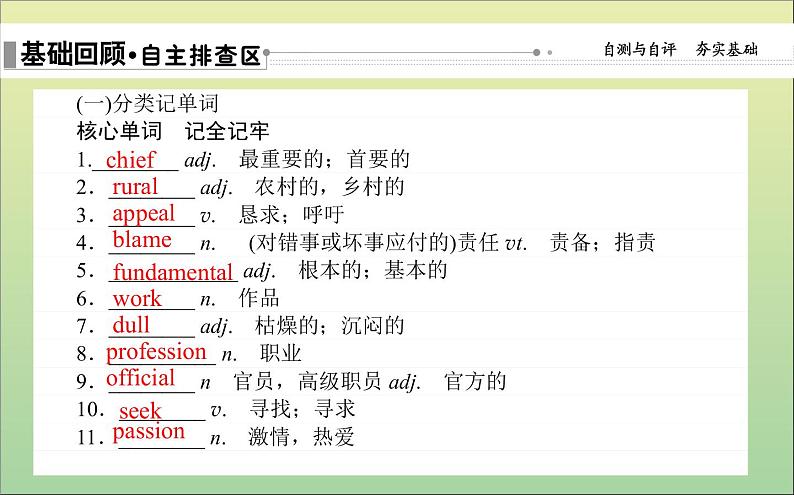Click the definition '寻找；寻求'
This screenshot has height=495, width=794.
(302, 409)
